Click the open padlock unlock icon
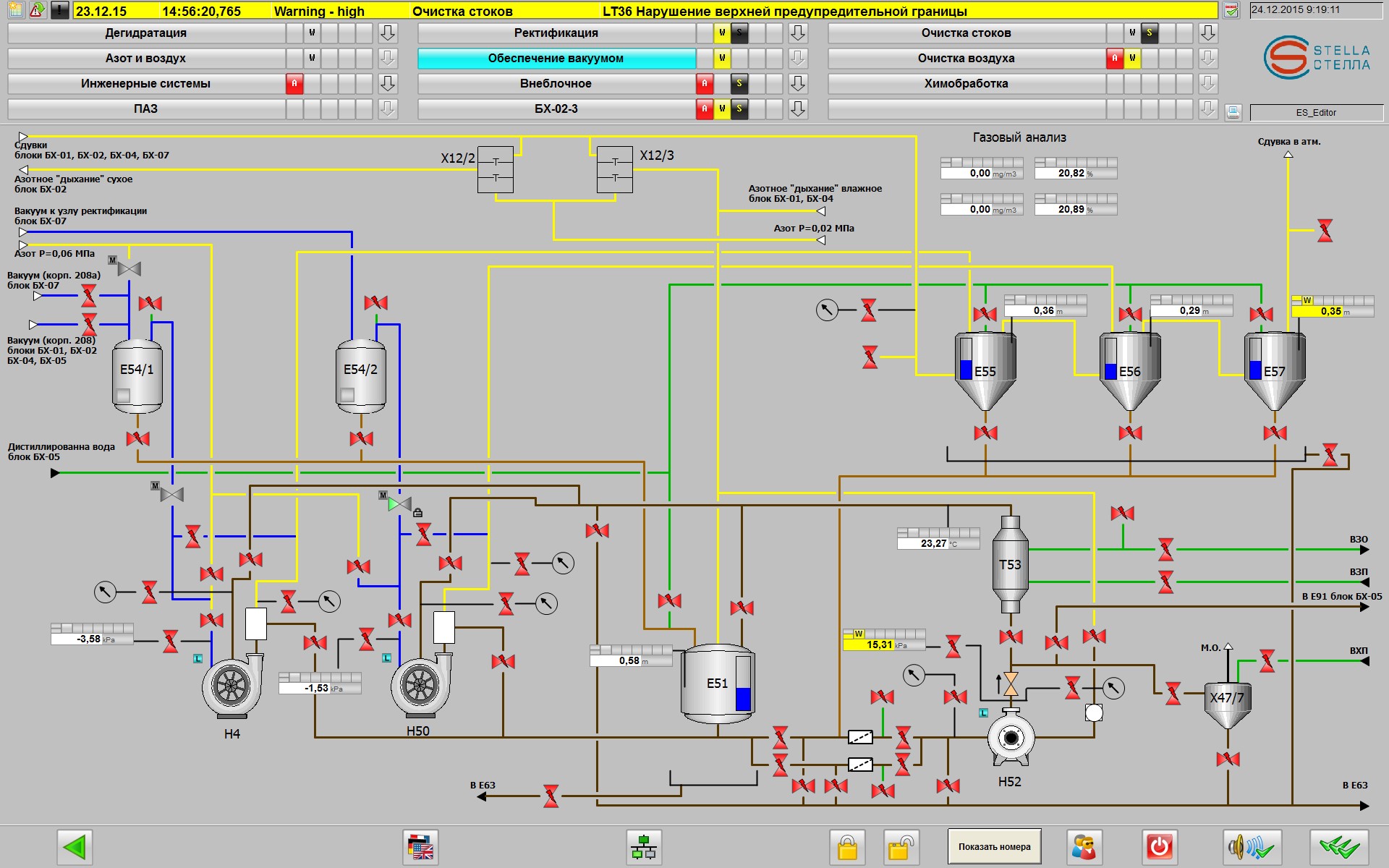Screen dimensions: 1389x868 click(x=901, y=846)
